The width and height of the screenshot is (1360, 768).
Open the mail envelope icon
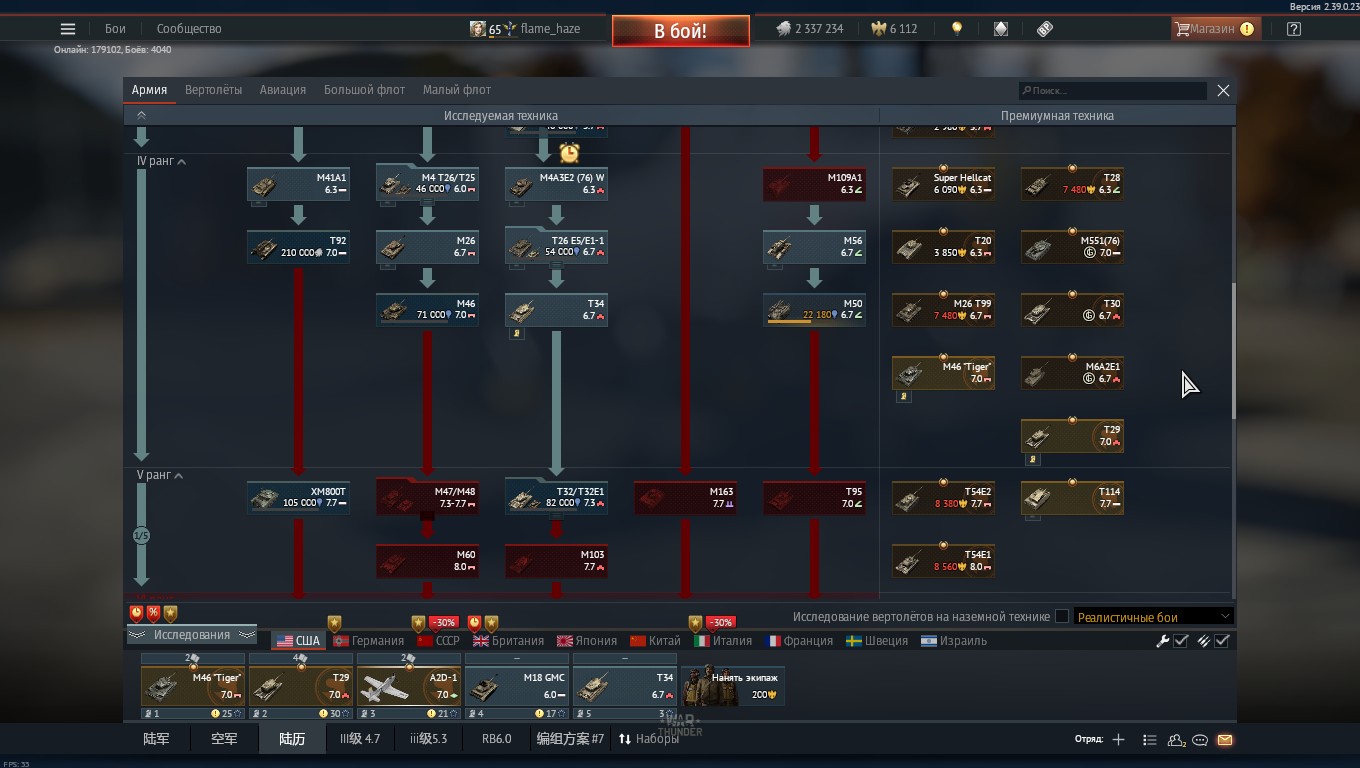(1225, 740)
